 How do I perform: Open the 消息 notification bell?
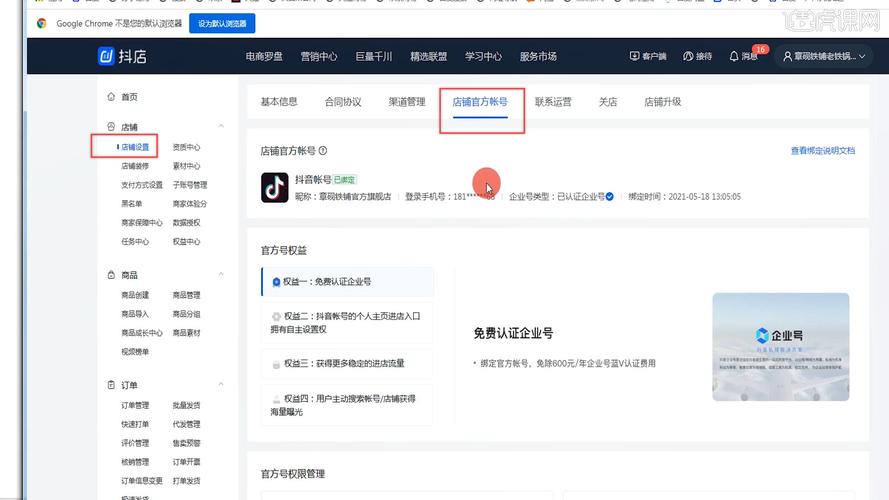click(734, 56)
